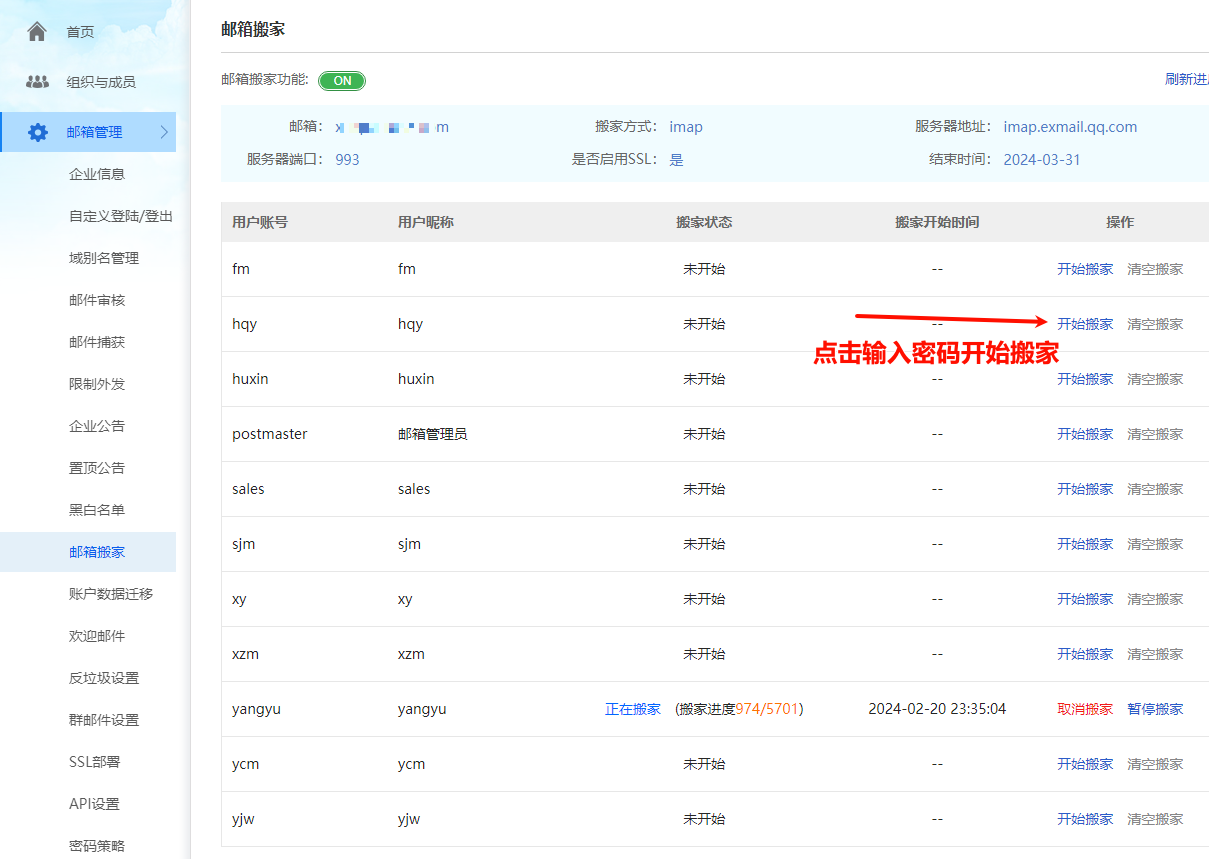
Task: Open 反垃圾设置 submenu item
Action: [104, 678]
